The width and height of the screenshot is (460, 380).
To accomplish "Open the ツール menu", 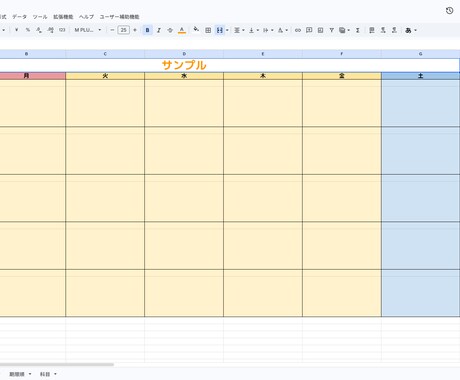I will click(40, 17).
